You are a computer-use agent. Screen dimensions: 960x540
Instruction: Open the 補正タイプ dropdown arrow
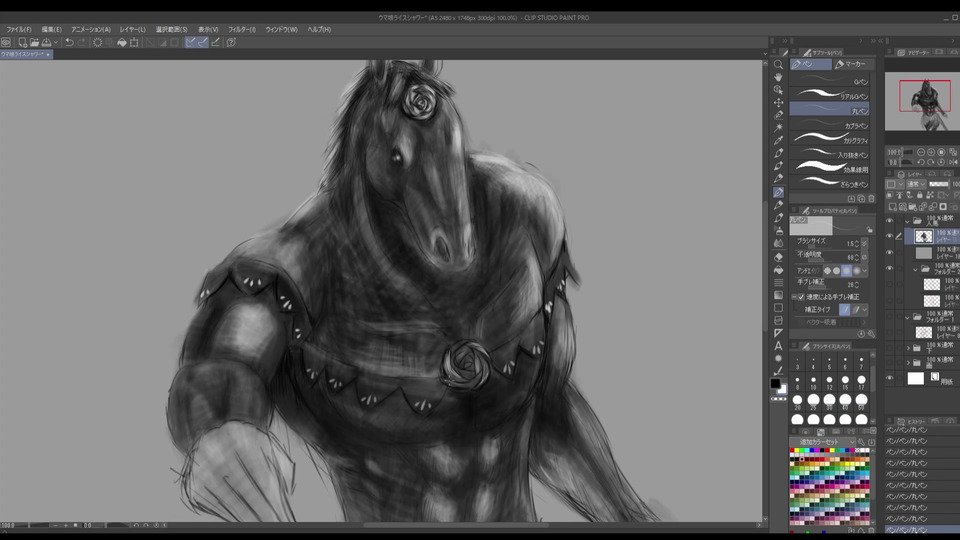(864, 310)
